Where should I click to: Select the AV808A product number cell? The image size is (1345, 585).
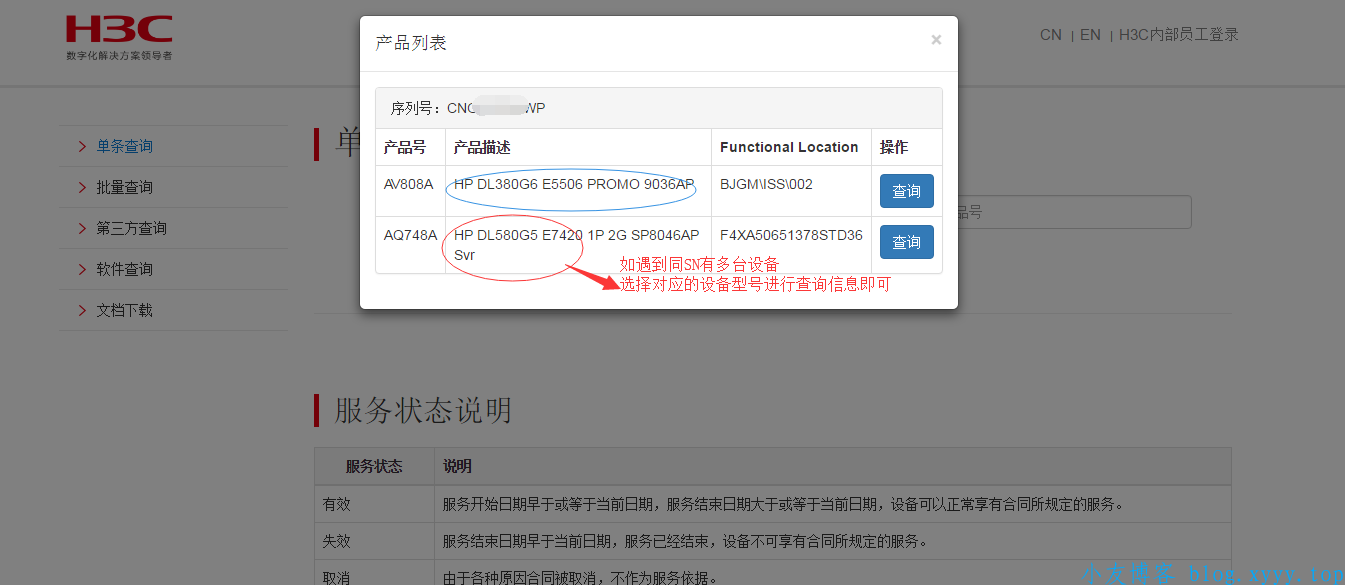pos(409,184)
